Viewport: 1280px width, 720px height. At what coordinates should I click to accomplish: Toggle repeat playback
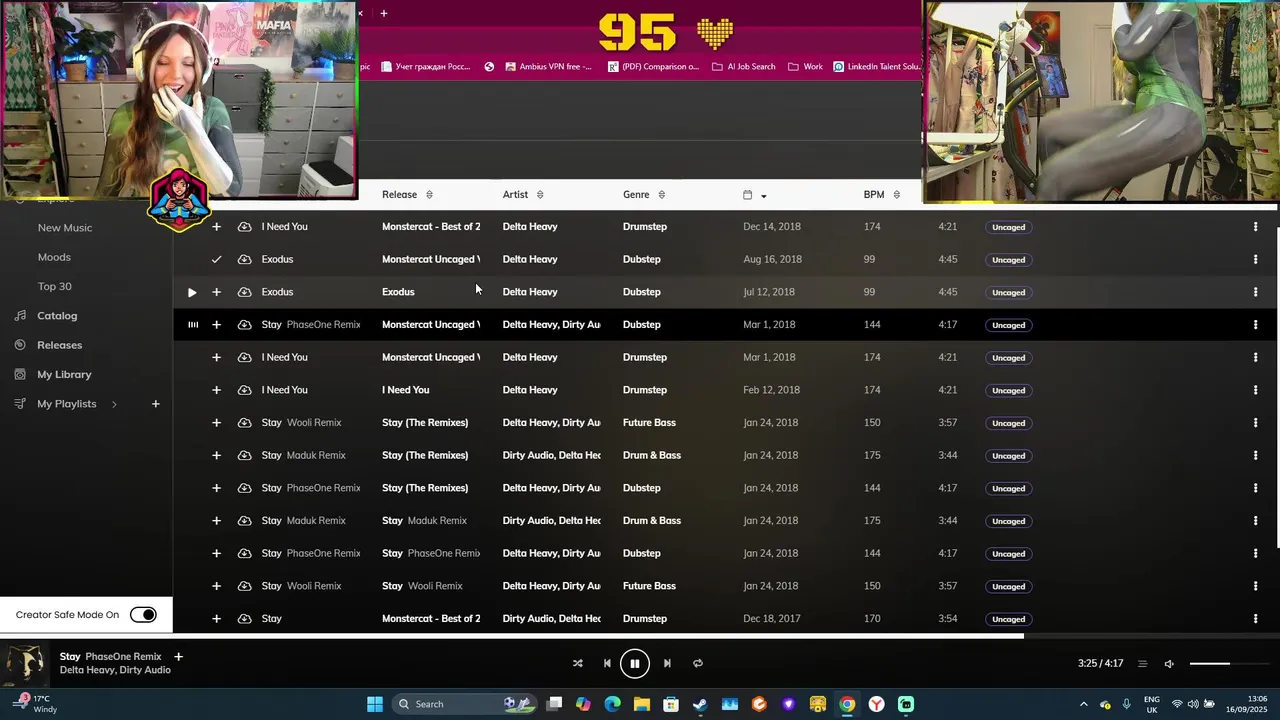point(698,663)
